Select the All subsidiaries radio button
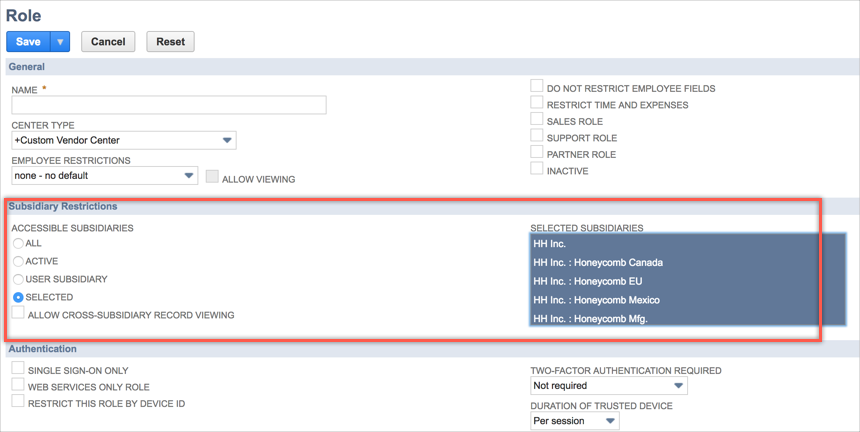This screenshot has width=860, height=432. coord(18,243)
